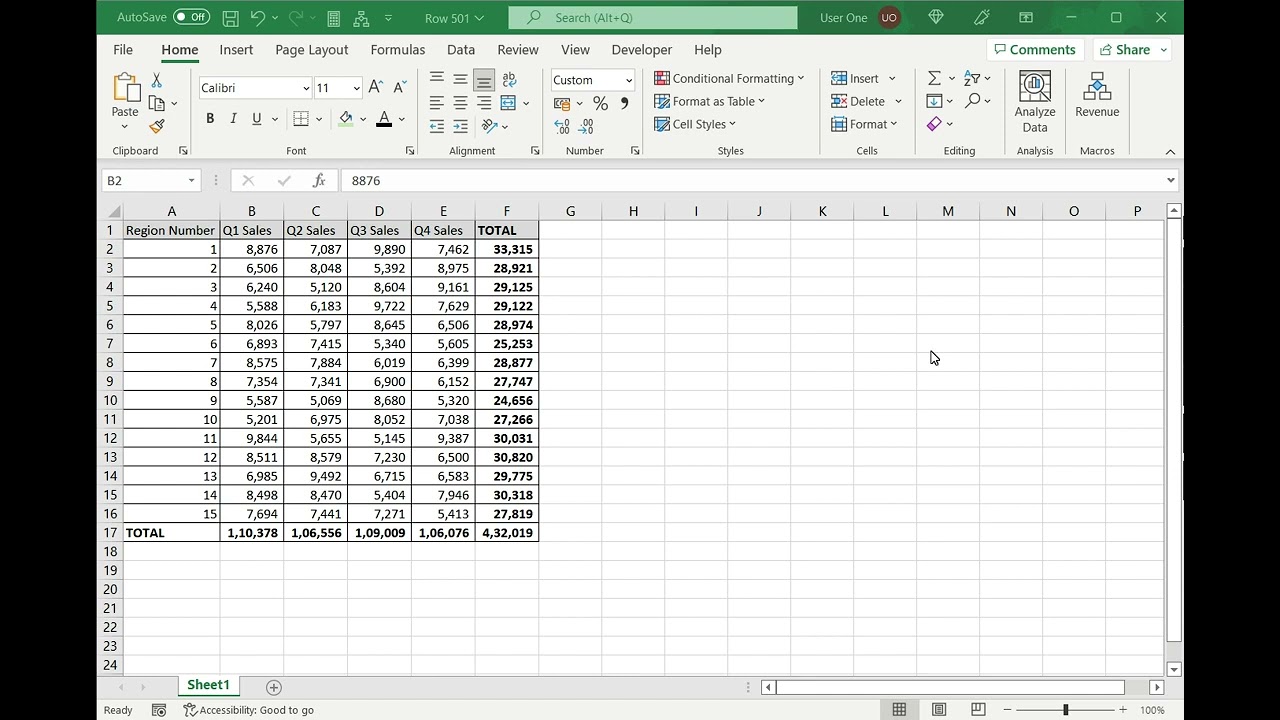Toggle Bold formatting
This screenshot has height=720, width=1280.
pos(210,119)
